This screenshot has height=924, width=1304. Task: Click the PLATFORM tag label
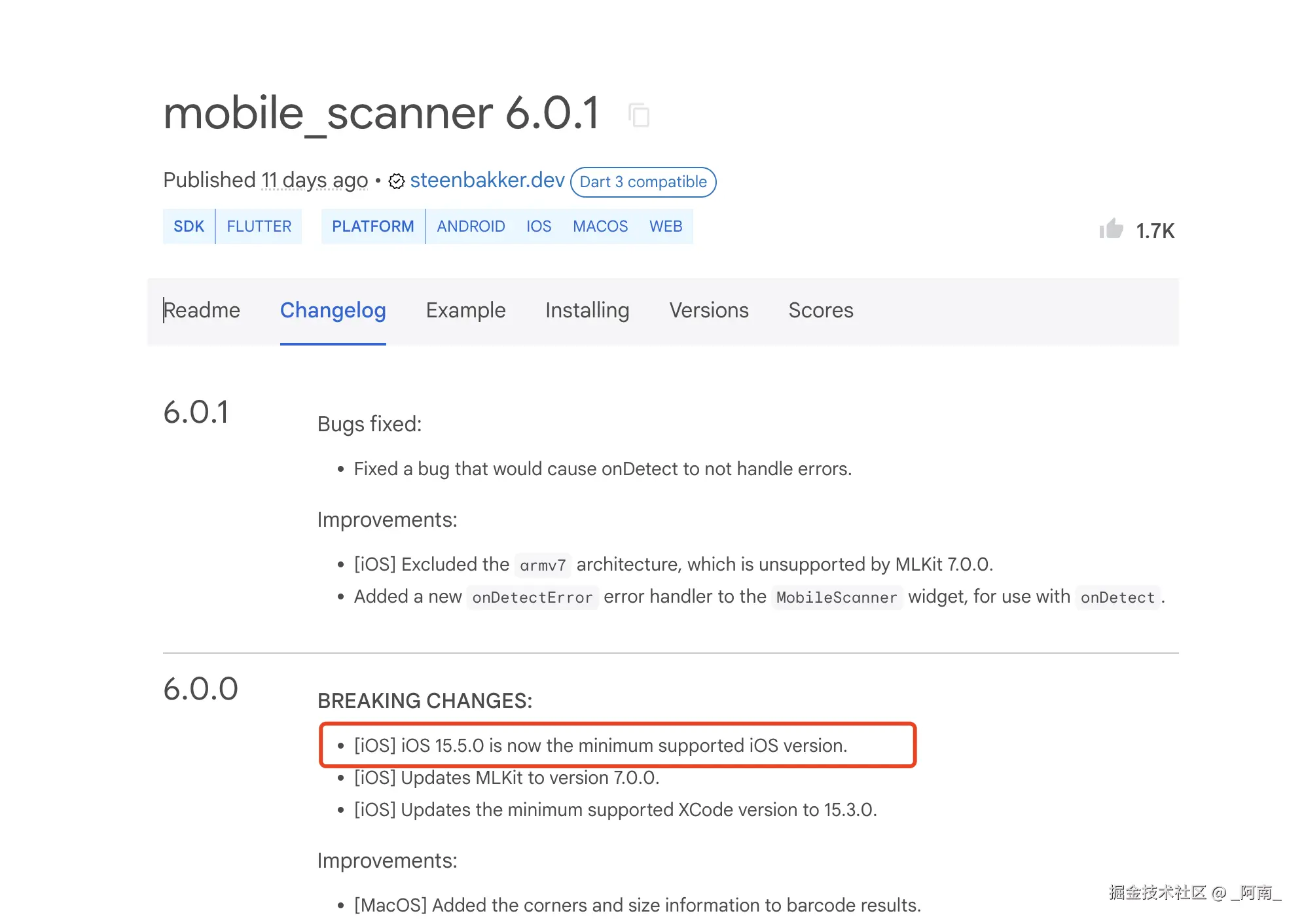pyautogui.click(x=372, y=226)
